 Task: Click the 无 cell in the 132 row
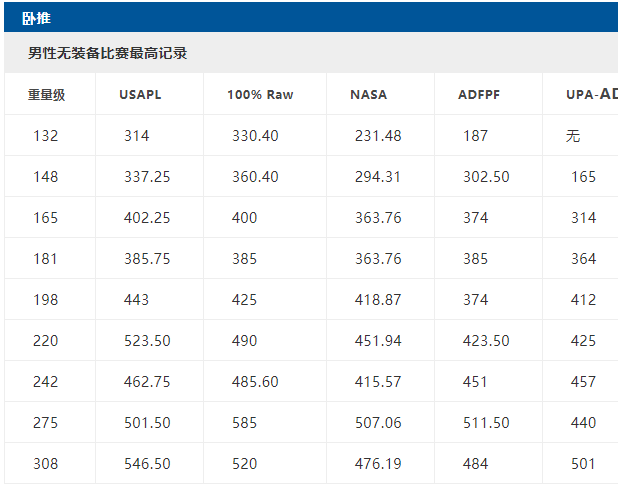click(573, 136)
